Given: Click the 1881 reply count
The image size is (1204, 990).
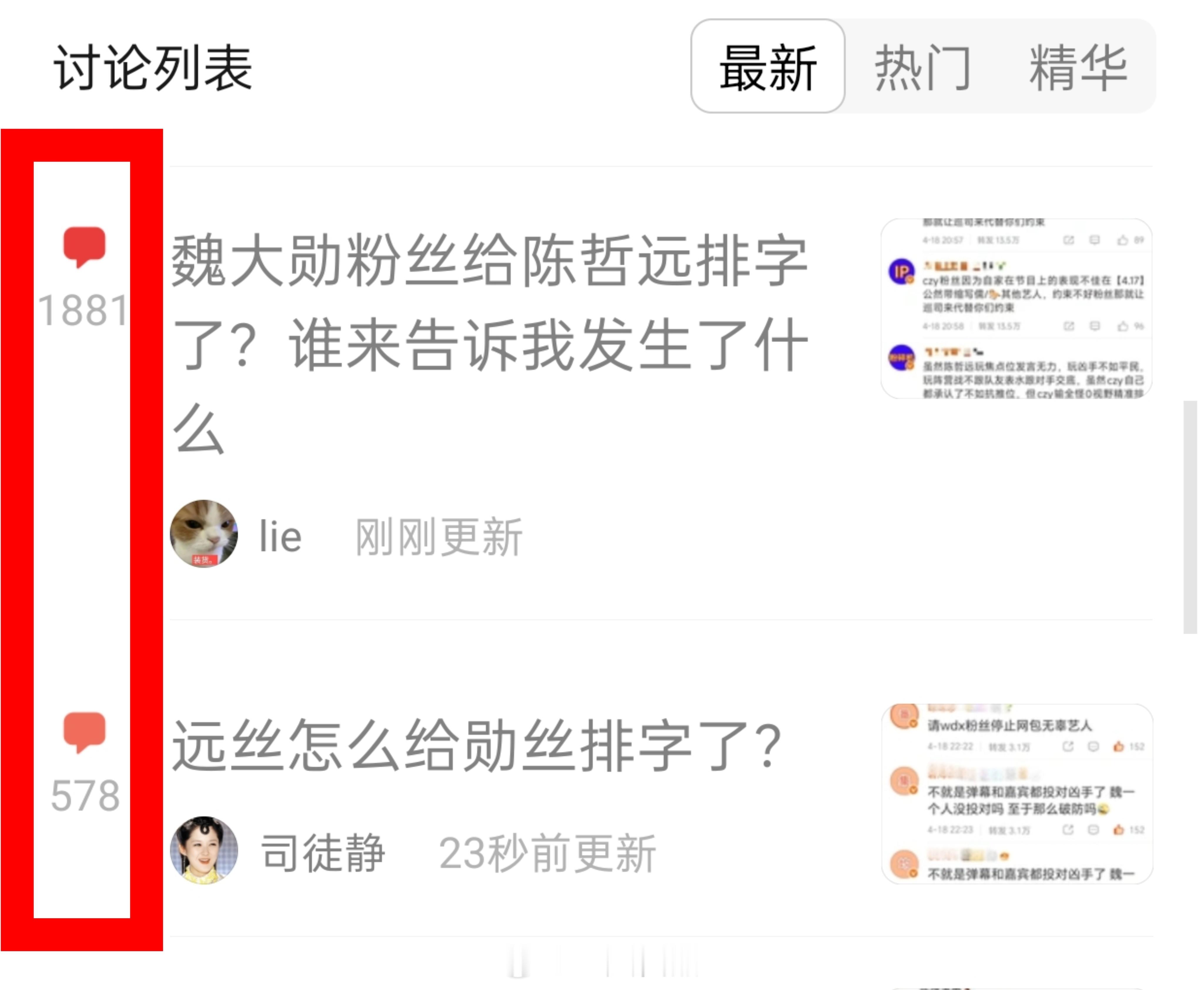Looking at the screenshot, I should 84,310.
